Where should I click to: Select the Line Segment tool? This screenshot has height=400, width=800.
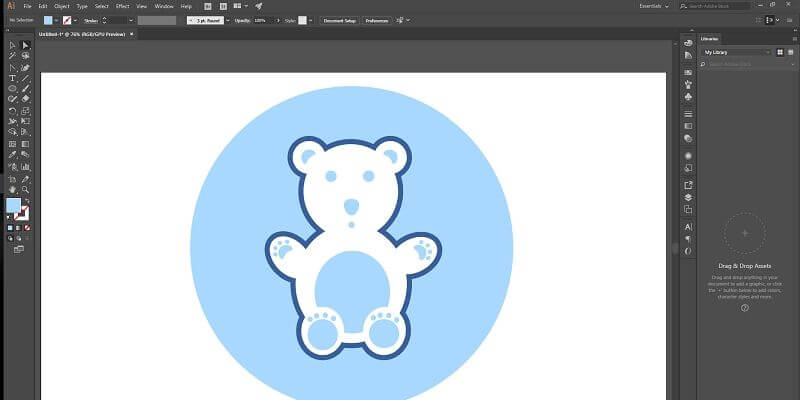tap(25, 78)
